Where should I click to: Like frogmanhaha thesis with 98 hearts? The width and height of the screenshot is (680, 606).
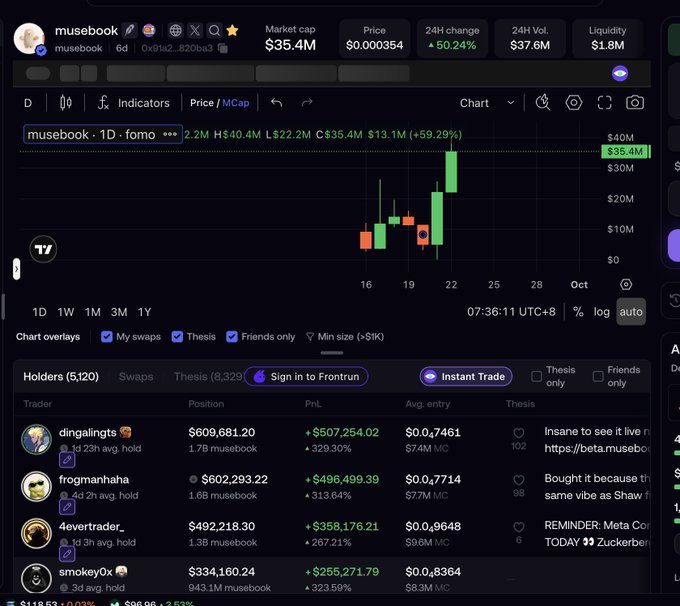[519, 480]
